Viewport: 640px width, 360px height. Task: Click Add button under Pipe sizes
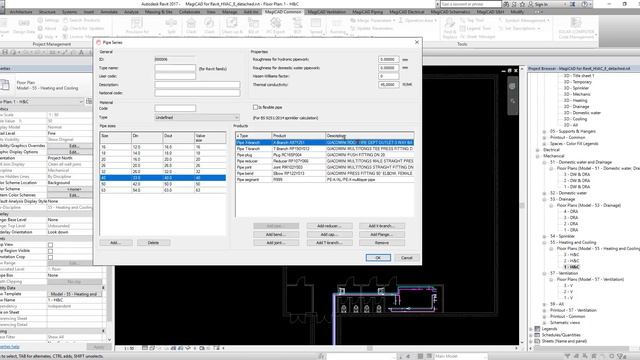pyautogui.click(x=116, y=242)
